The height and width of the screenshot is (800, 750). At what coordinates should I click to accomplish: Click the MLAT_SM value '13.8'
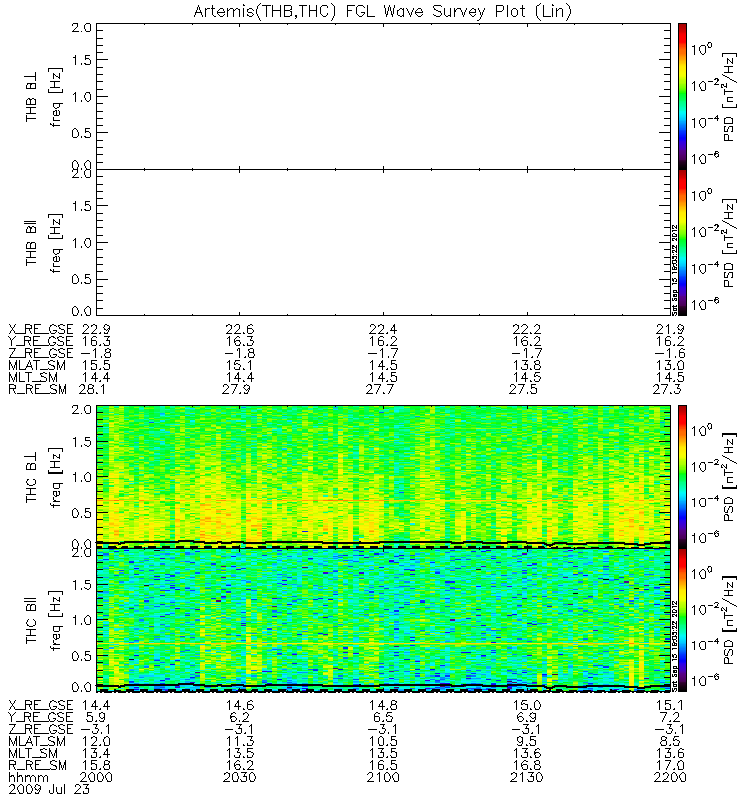coord(527,365)
